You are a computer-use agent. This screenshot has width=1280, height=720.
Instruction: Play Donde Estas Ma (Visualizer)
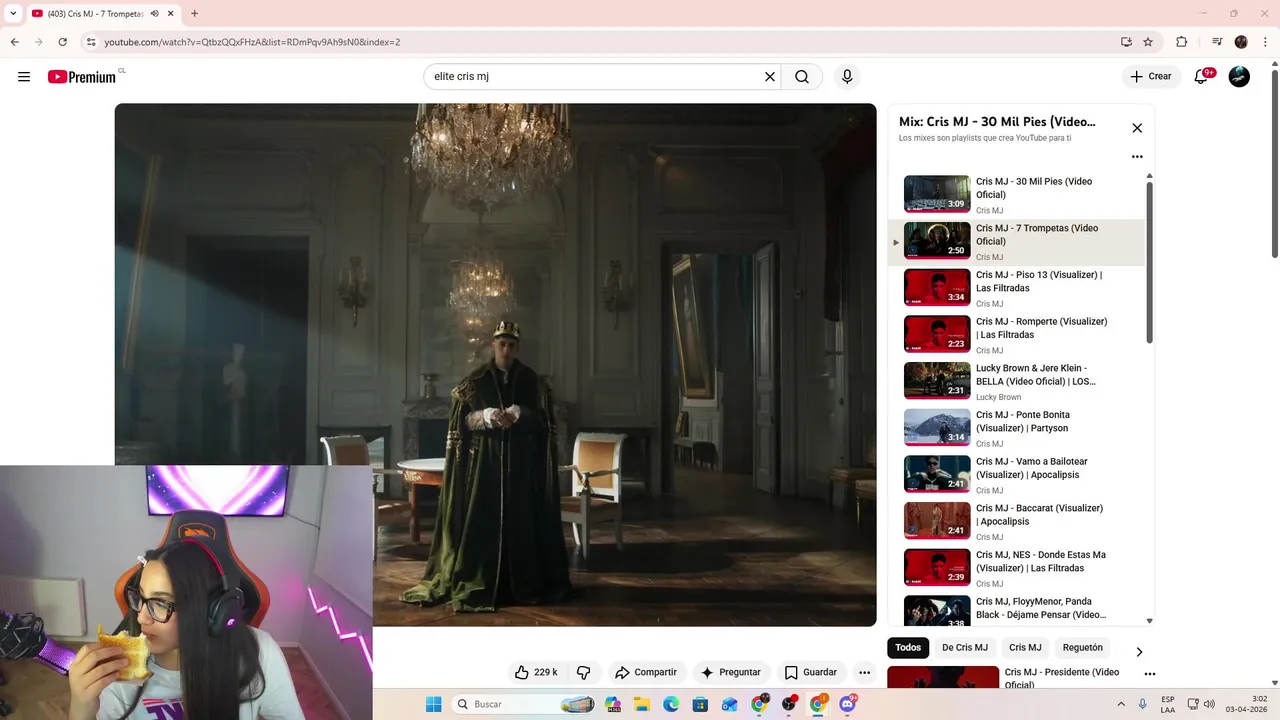pos(1015,568)
